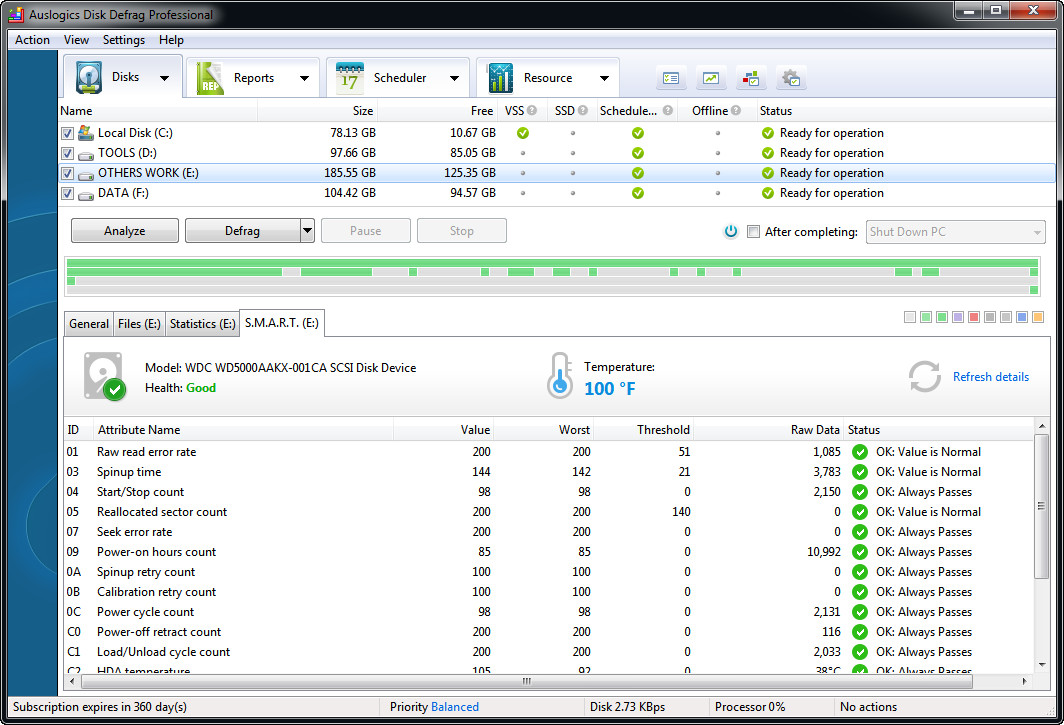Screen dimensions: 1064x725
Task: Expand the Reports dropdown arrow
Action: pyautogui.click(x=305, y=78)
